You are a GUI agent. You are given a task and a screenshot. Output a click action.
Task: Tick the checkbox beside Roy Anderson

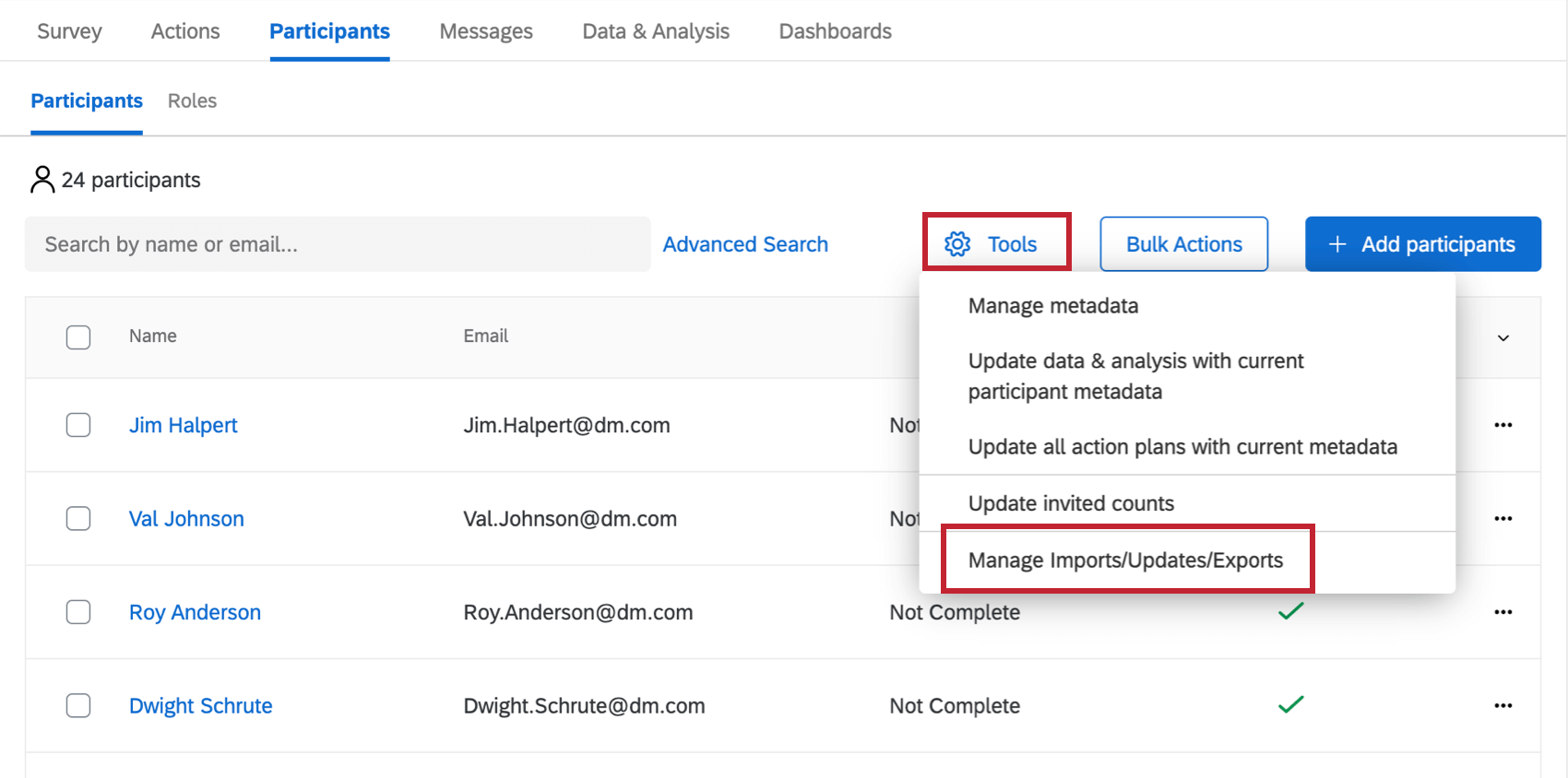[78, 612]
